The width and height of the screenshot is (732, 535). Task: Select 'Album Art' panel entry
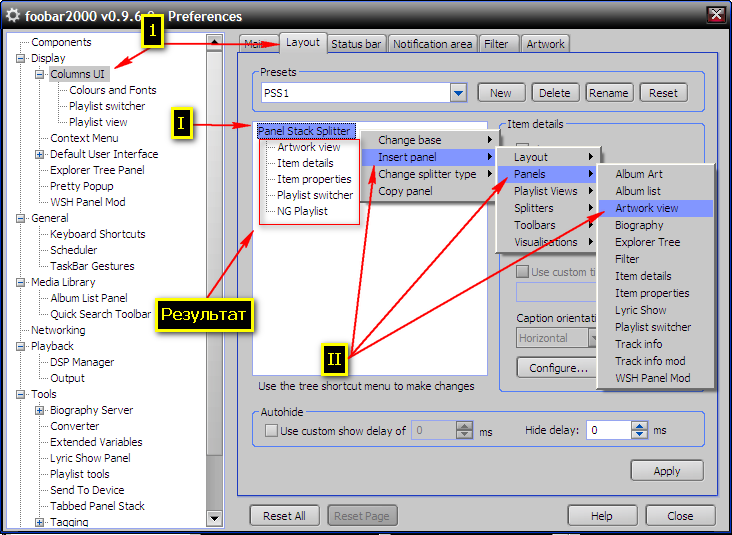pyautogui.click(x=655, y=174)
